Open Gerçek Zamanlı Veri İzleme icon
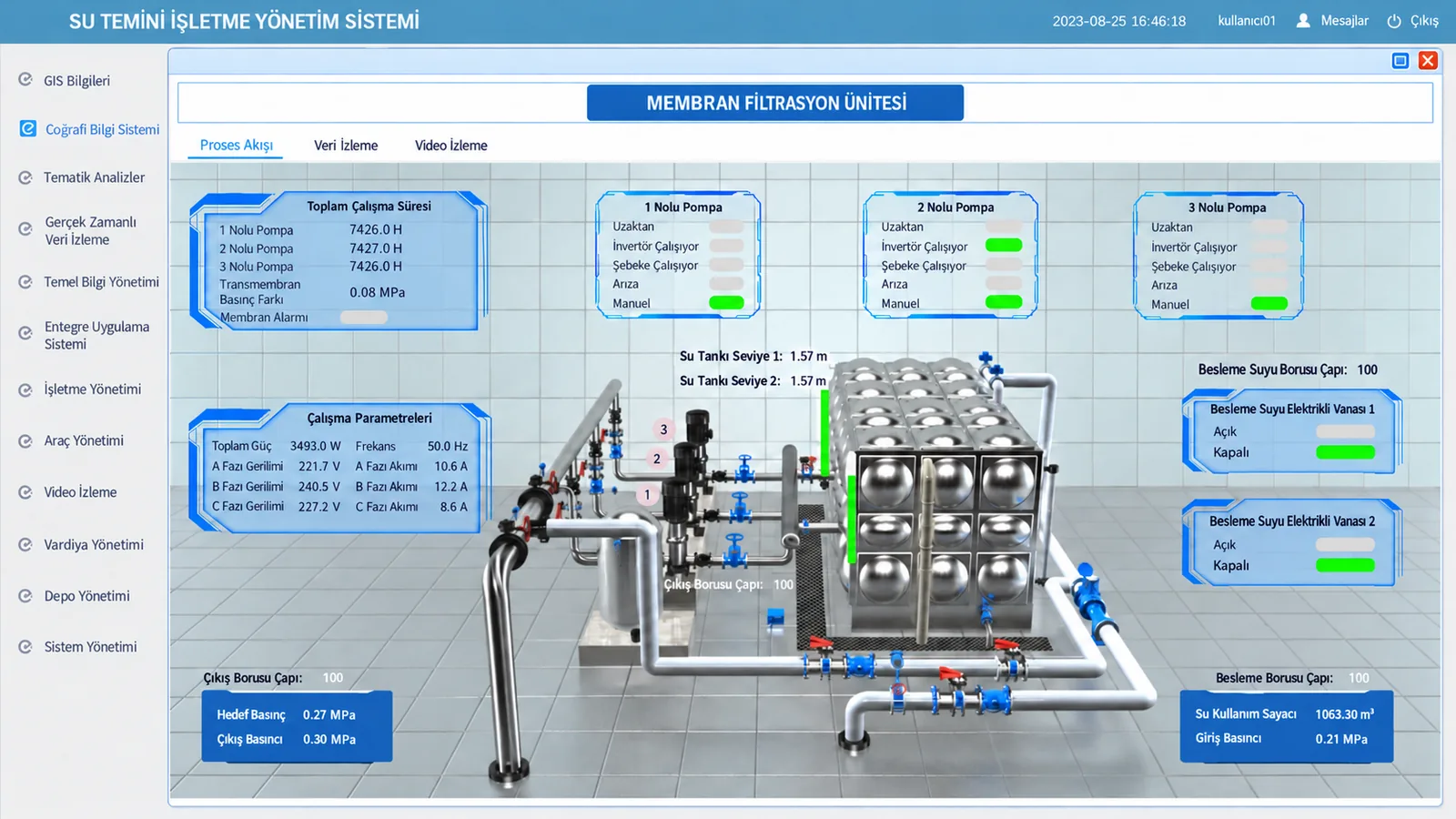The image size is (1456, 819). click(x=25, y=229)
